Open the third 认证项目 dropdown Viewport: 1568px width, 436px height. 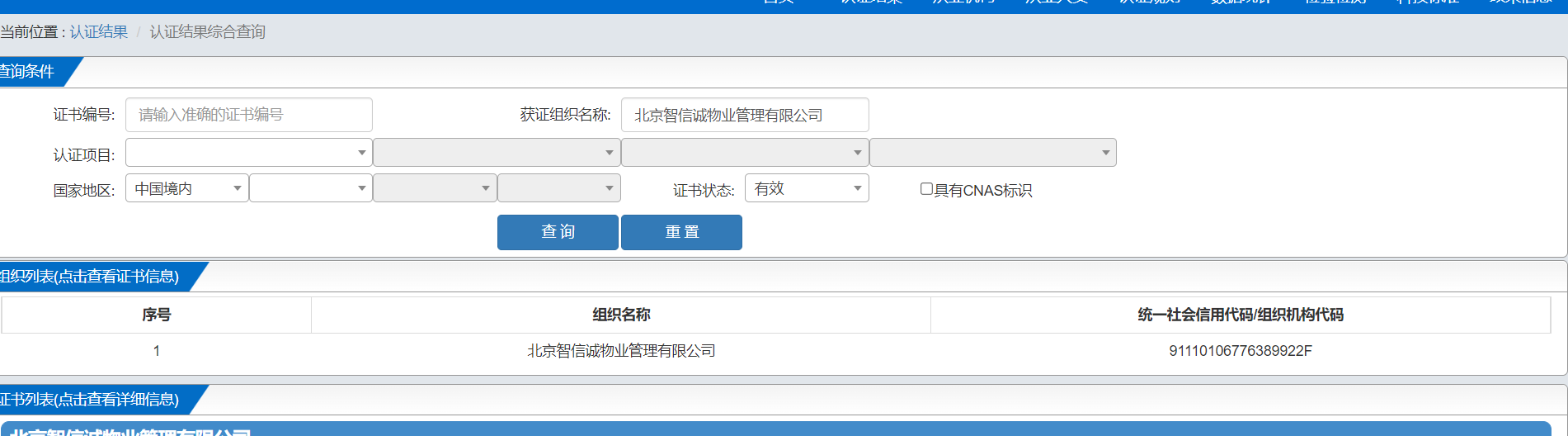coord(745,153)
